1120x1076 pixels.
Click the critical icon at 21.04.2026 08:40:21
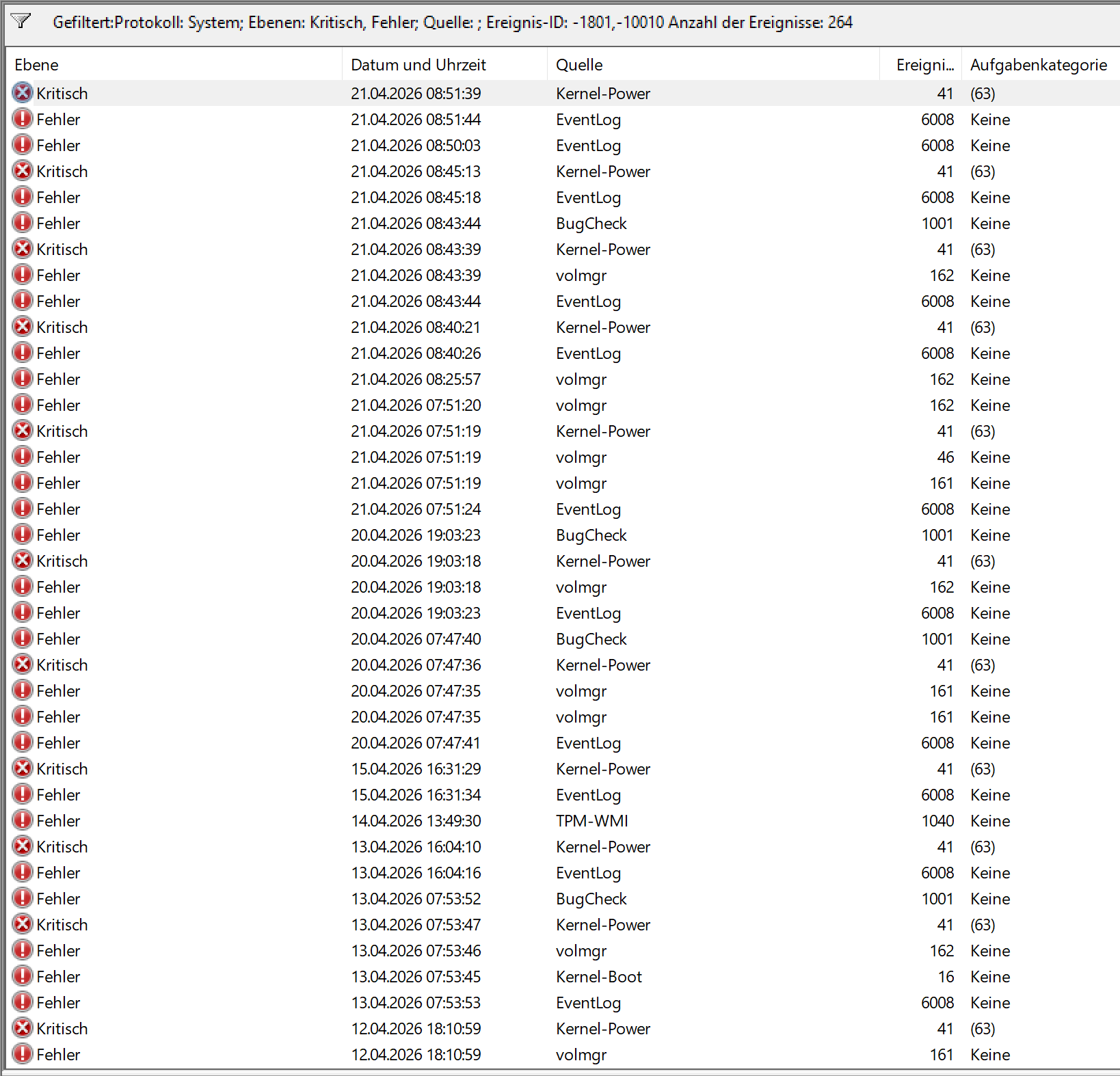[x=23, y=326]
